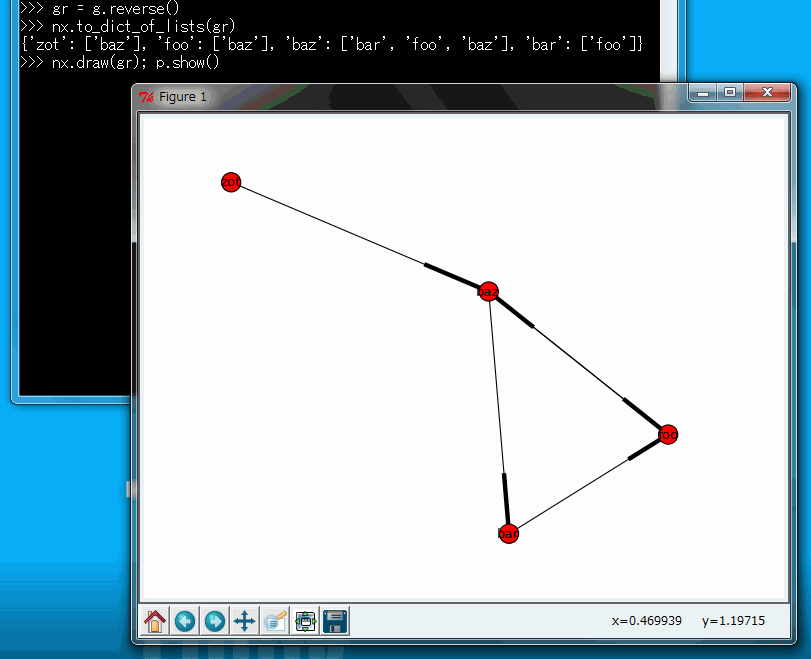Save the figure using the floppy disk icon
Viewport: 811px width, 659px height.
pyautogui.click(x=335, y=621)
